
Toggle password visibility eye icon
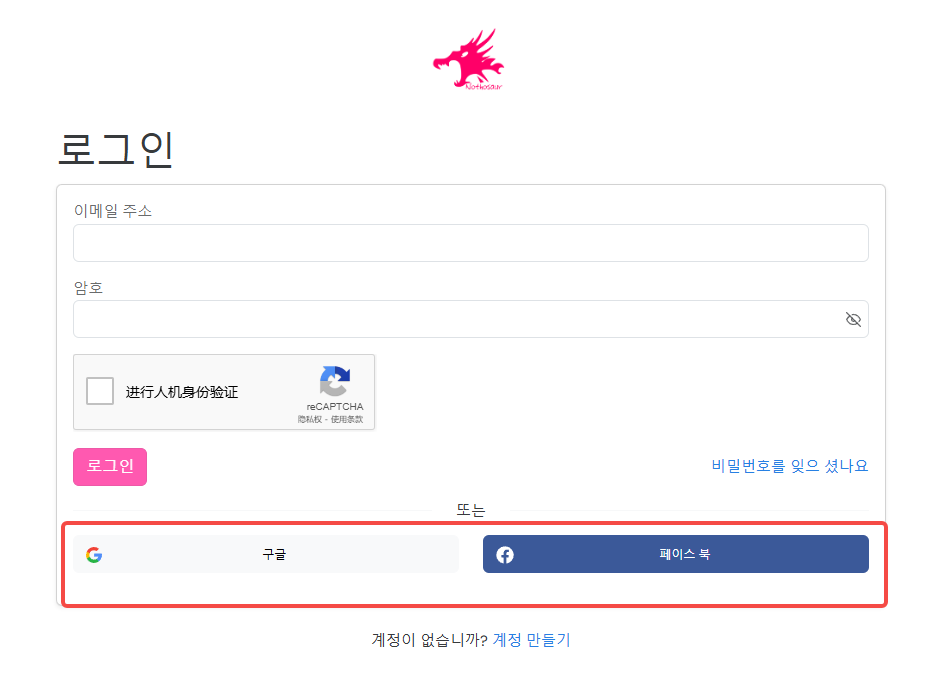click(x=853, y=319)
